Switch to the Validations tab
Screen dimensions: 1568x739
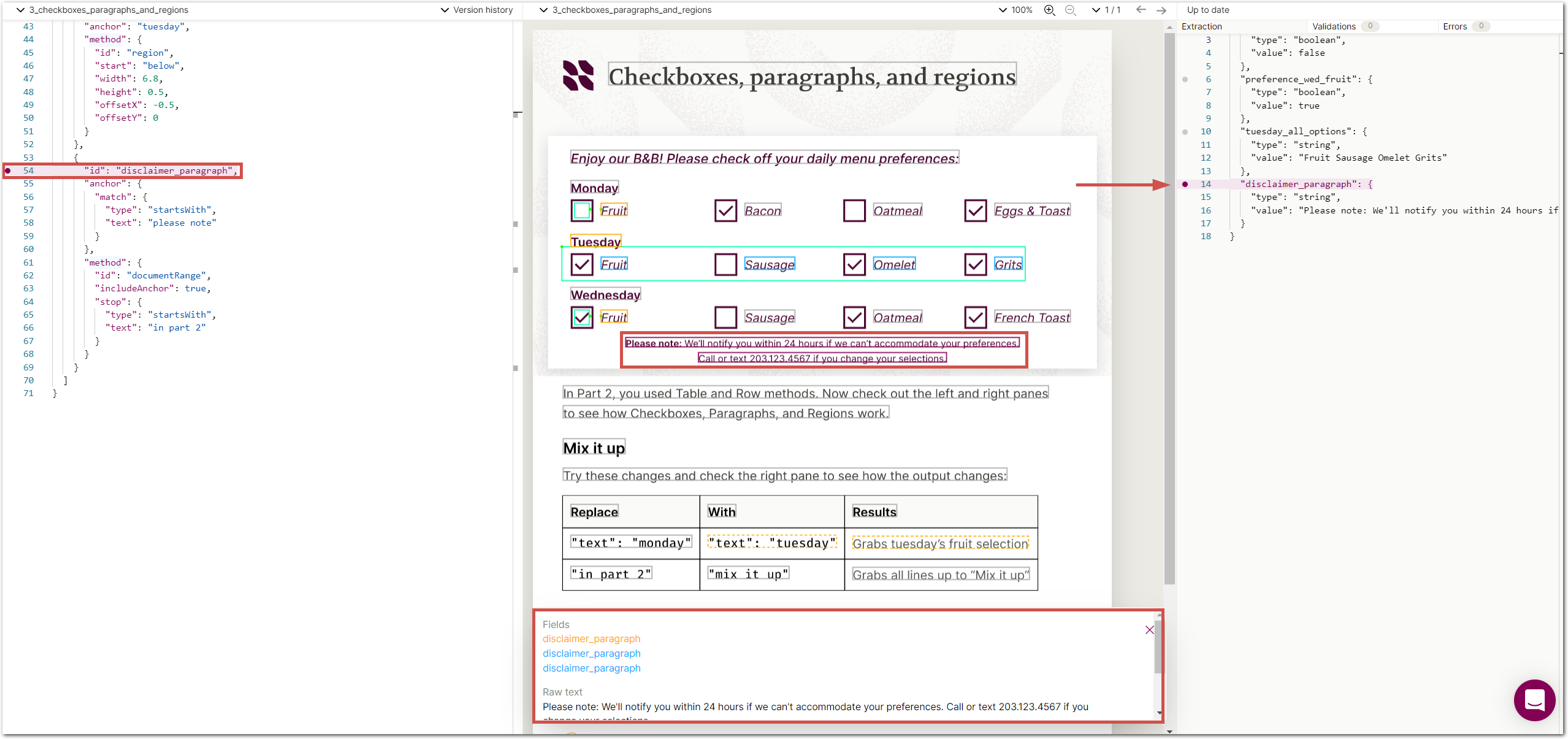pyautogui.click(x=1334, y=26)
